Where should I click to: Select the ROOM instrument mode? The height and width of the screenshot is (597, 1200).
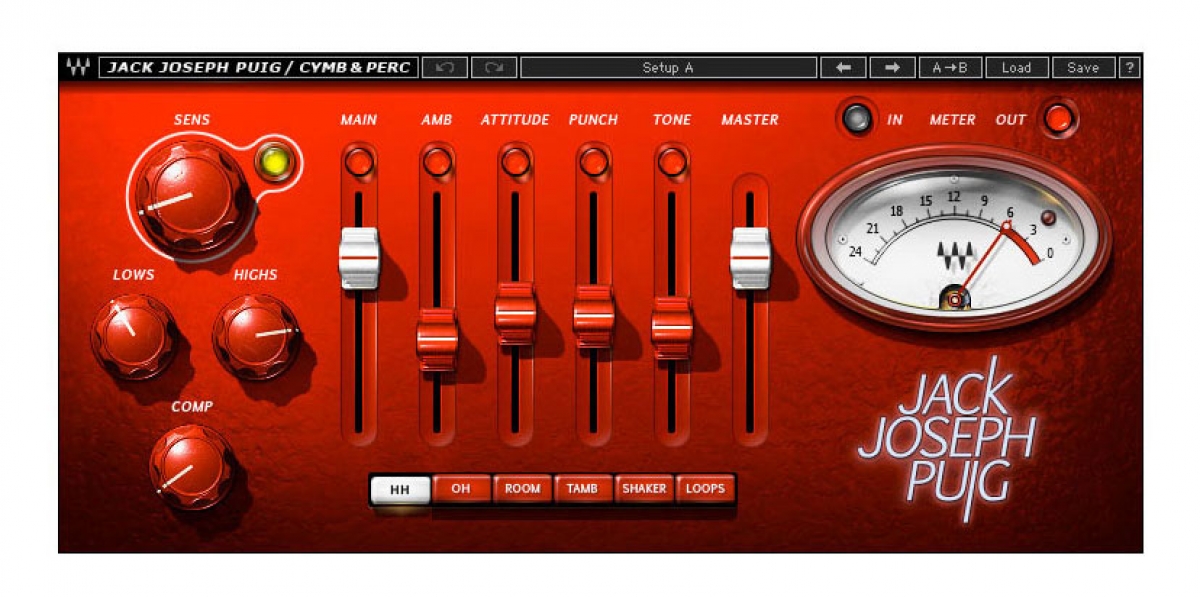click(x=522, y=489)
